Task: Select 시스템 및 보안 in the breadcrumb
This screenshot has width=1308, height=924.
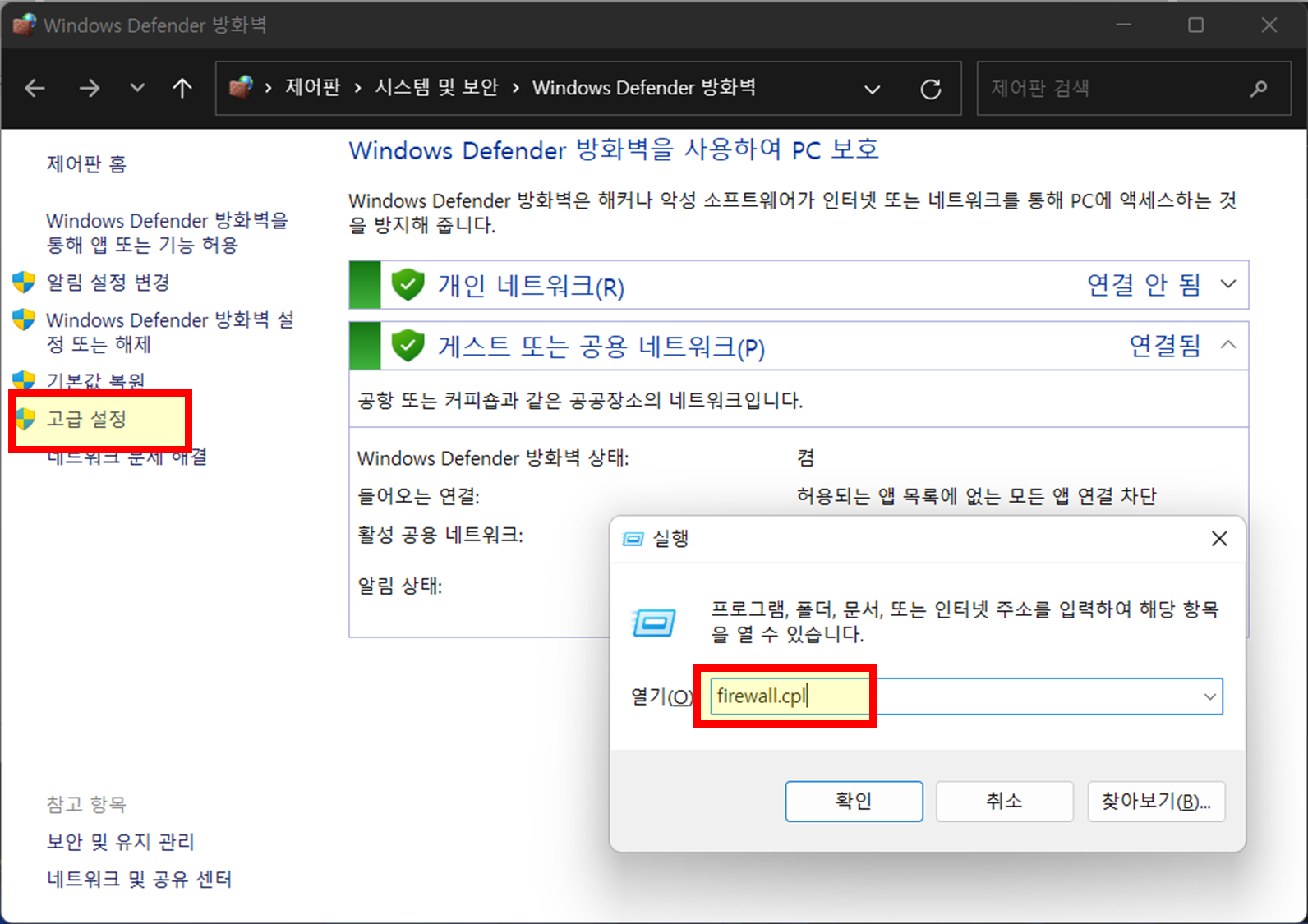Action: tap(436, 87)
